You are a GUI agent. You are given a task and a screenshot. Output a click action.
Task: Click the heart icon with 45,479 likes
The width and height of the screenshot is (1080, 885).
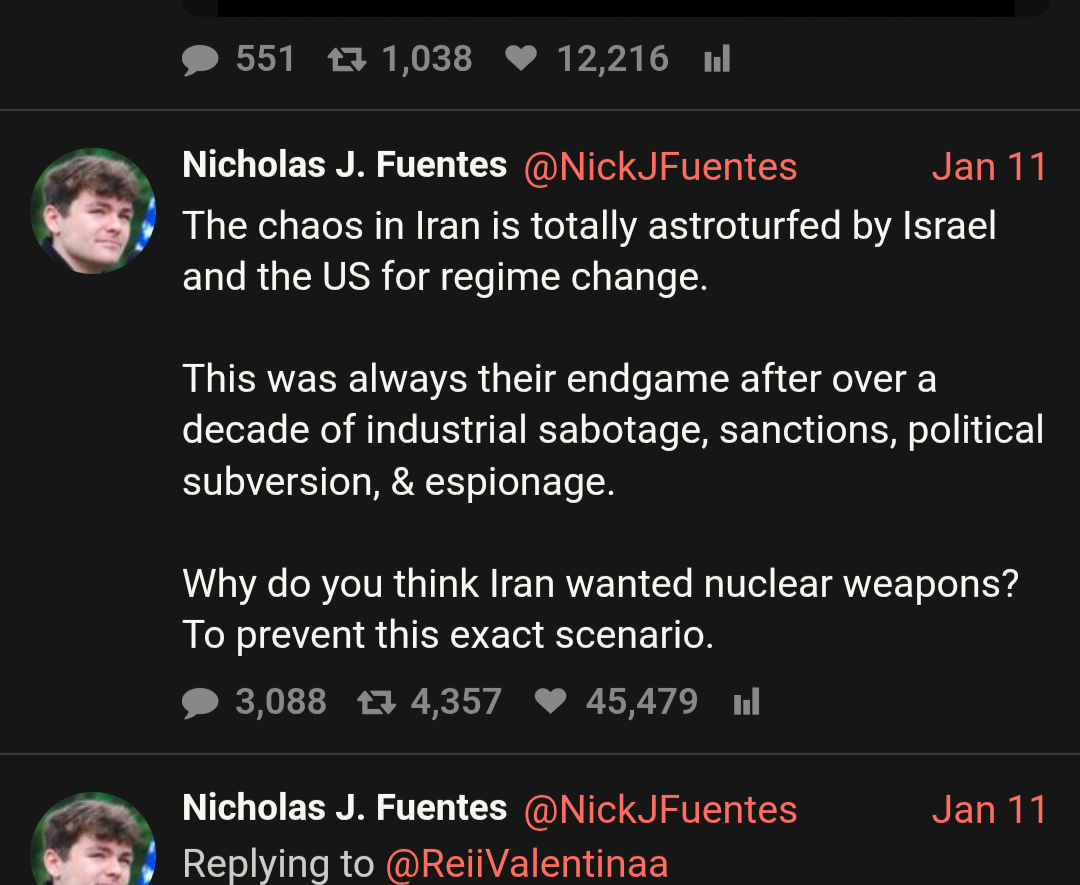click(x=550, y=703)
